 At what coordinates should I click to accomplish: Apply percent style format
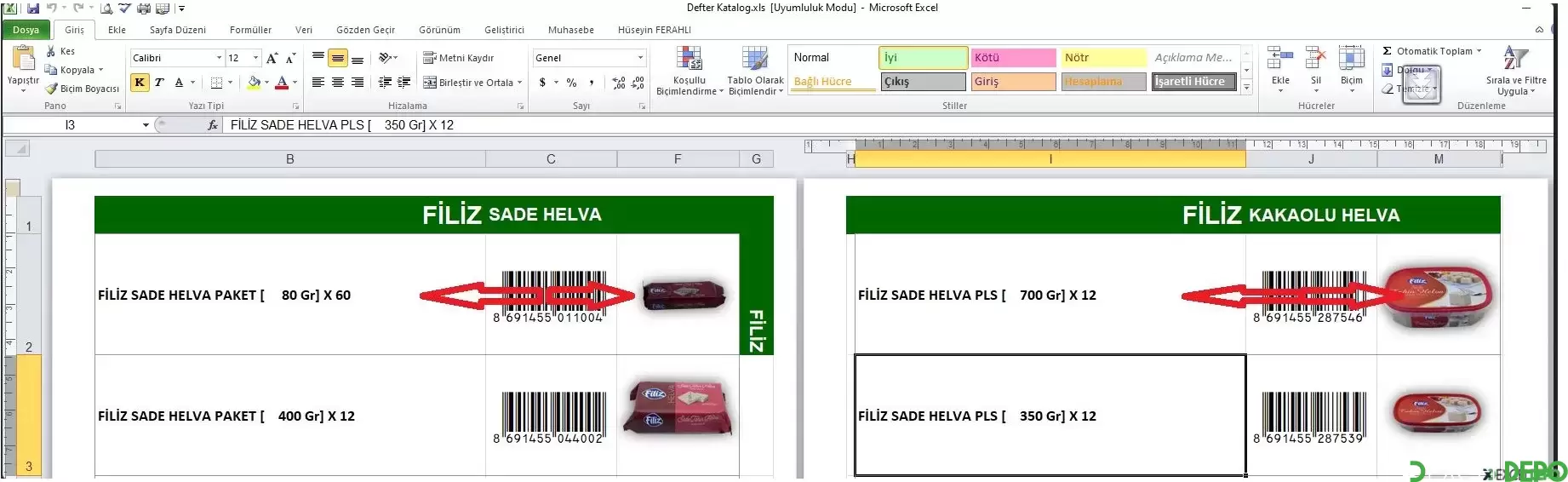tap(571, 83)
